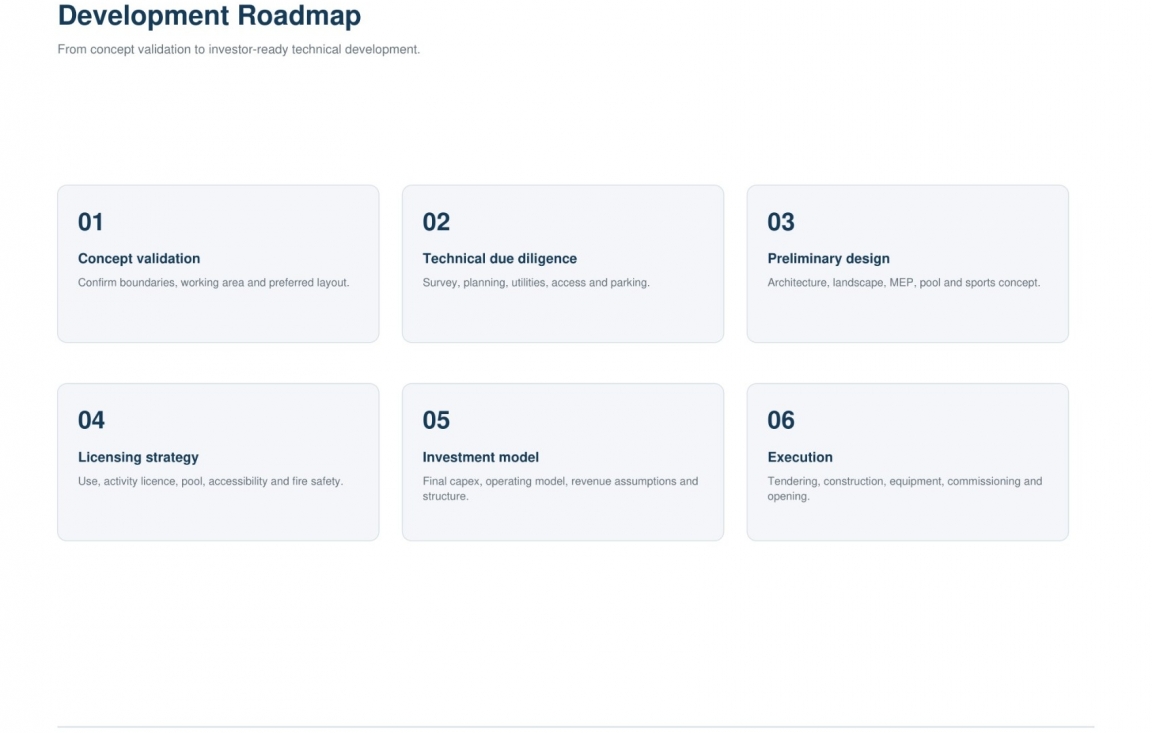Select the subtitle "From concept validation to investor-ready technical development."
1152x733 pixels.
(239, 49)
